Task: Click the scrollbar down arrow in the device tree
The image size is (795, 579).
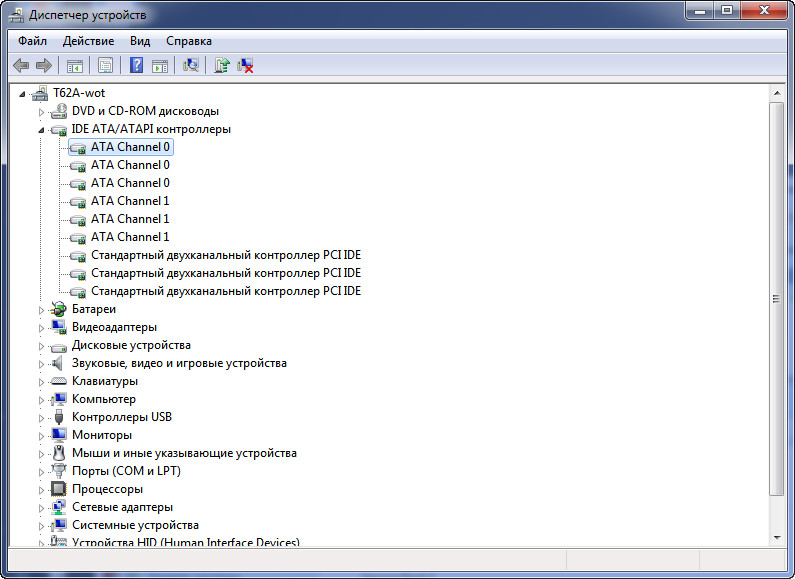Action: pos(777,538)
